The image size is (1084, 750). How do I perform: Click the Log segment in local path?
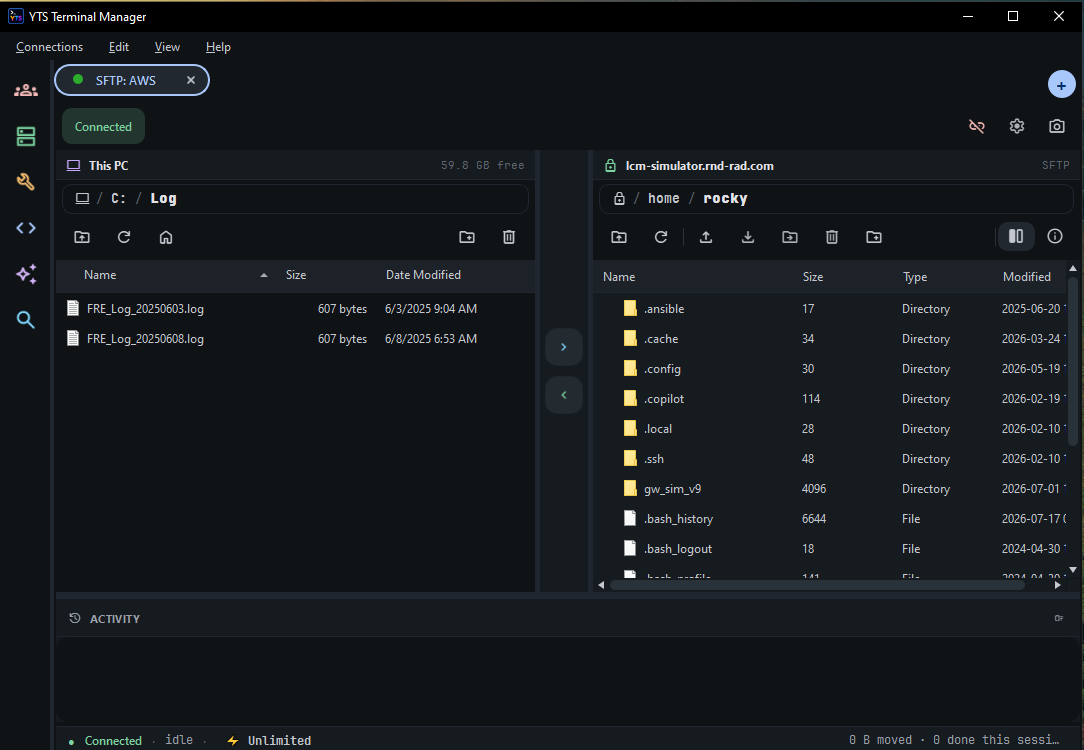click(163, 198)
